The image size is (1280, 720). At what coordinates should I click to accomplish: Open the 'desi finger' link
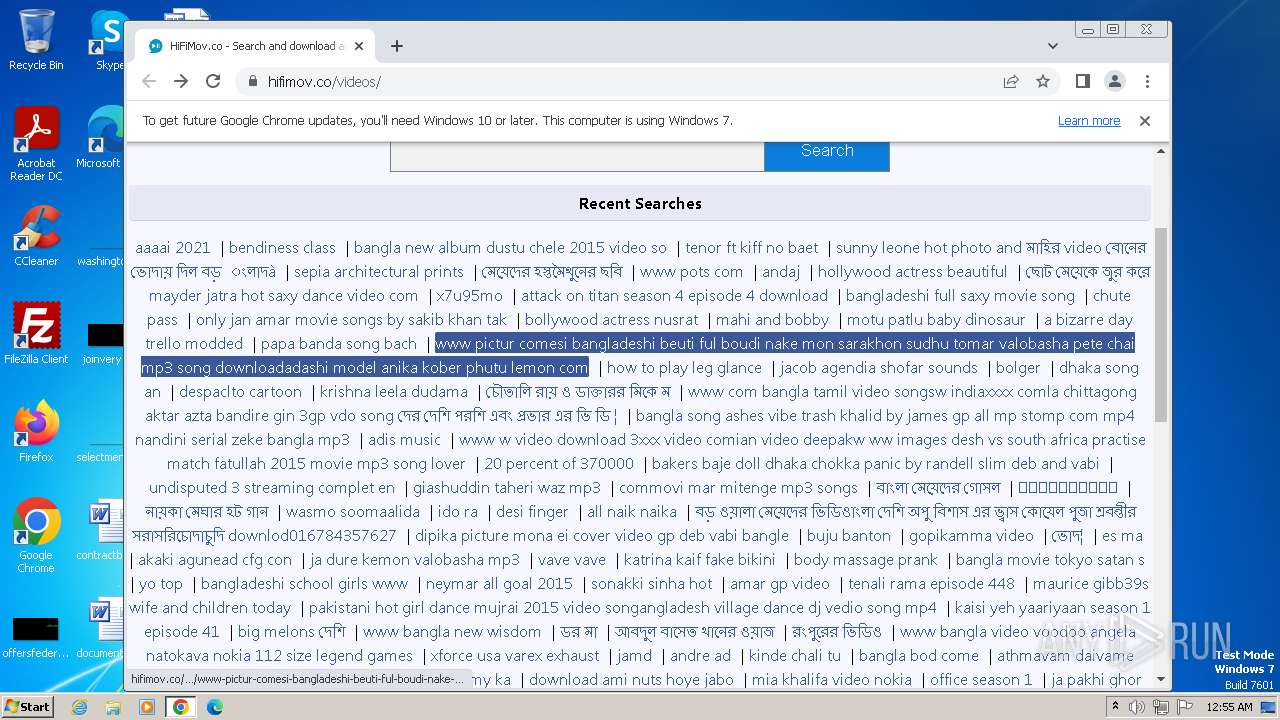532,512
